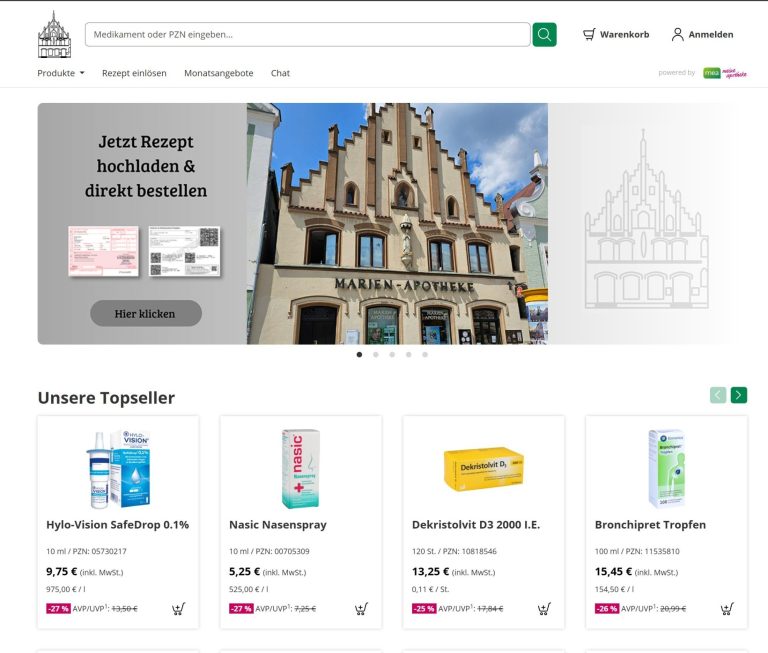Click Bronchipret Tropfen product image
The width and height of the screenshot is (768, 653).
click(667, 469)
